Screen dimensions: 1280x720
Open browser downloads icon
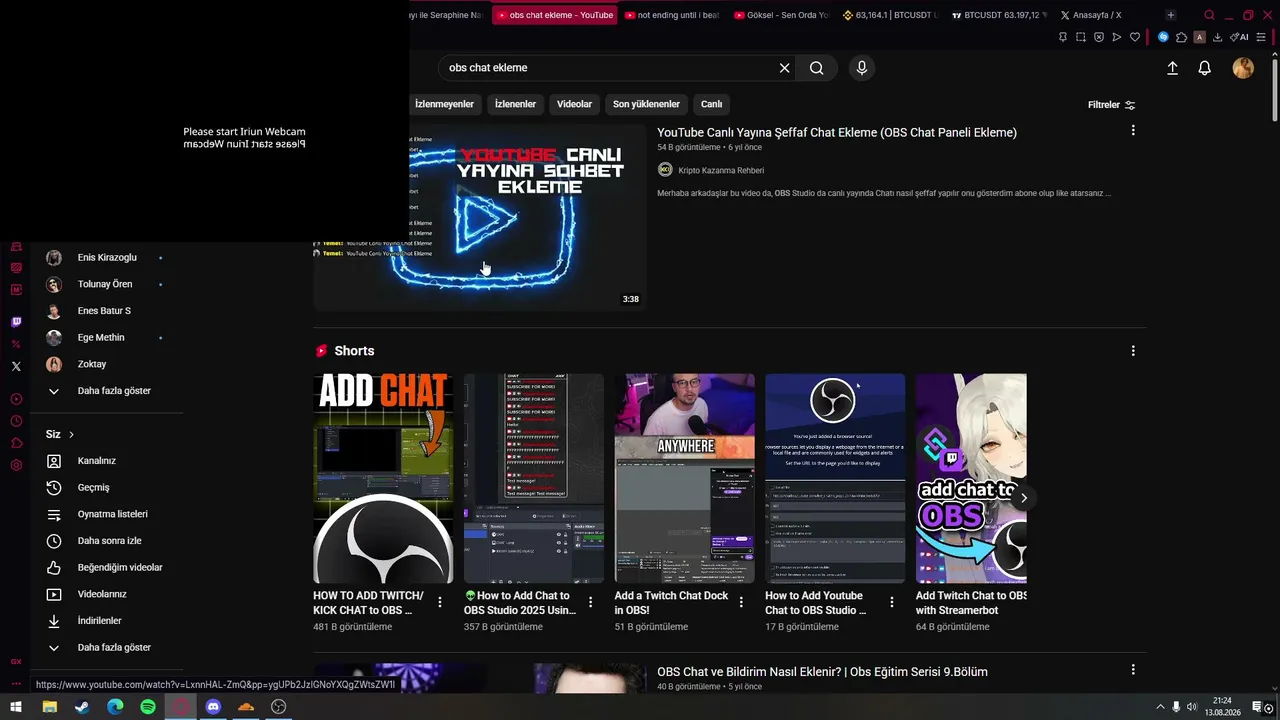tap(1217, 37)
